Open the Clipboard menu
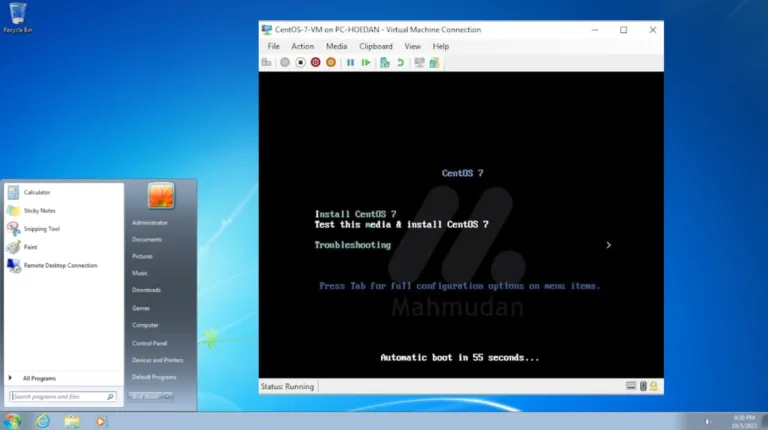Viewport: 768px width, 430px height. coord(376,46)
